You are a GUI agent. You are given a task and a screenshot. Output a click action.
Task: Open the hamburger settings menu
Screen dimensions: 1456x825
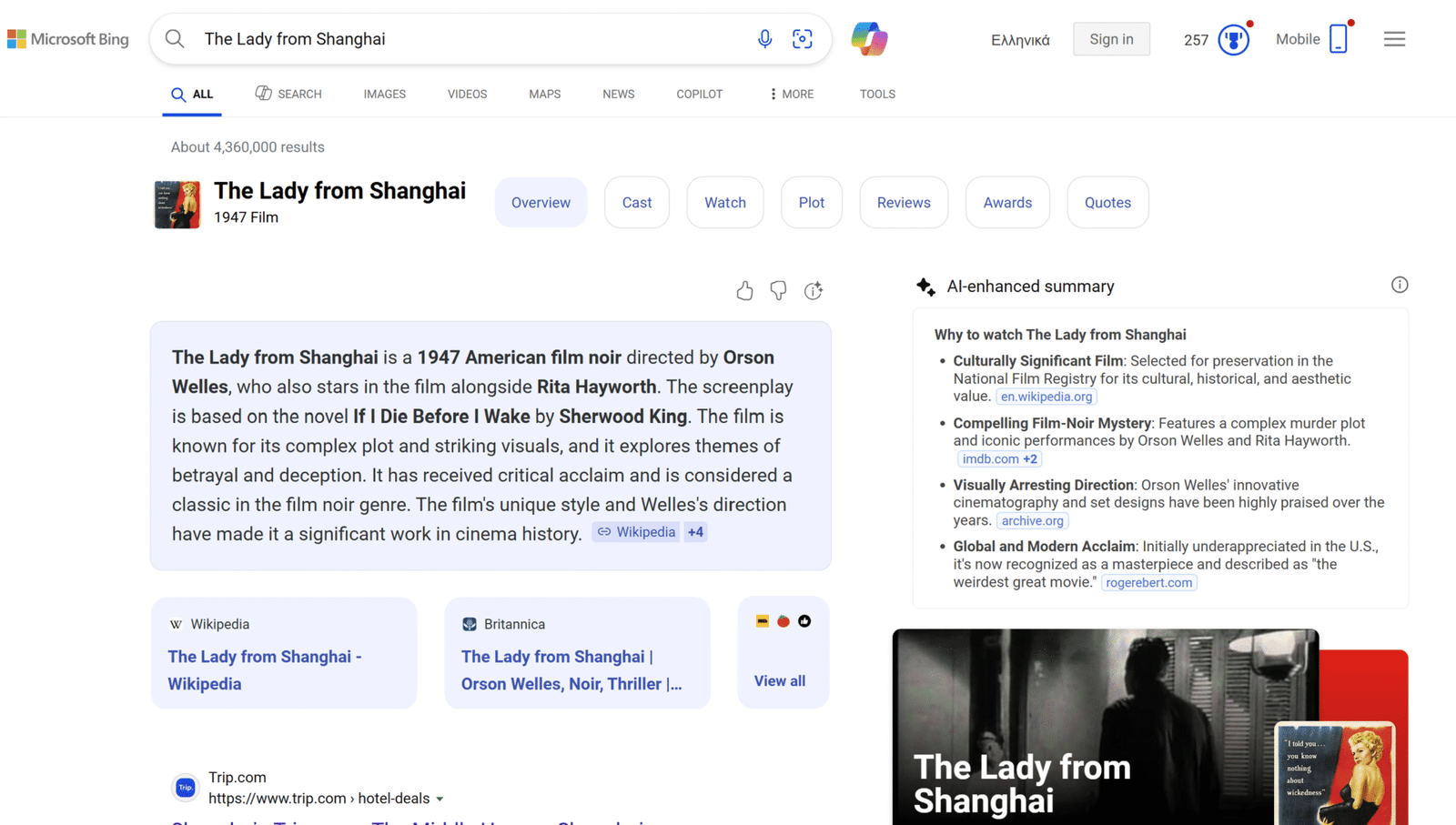[x=1394, y=39]
